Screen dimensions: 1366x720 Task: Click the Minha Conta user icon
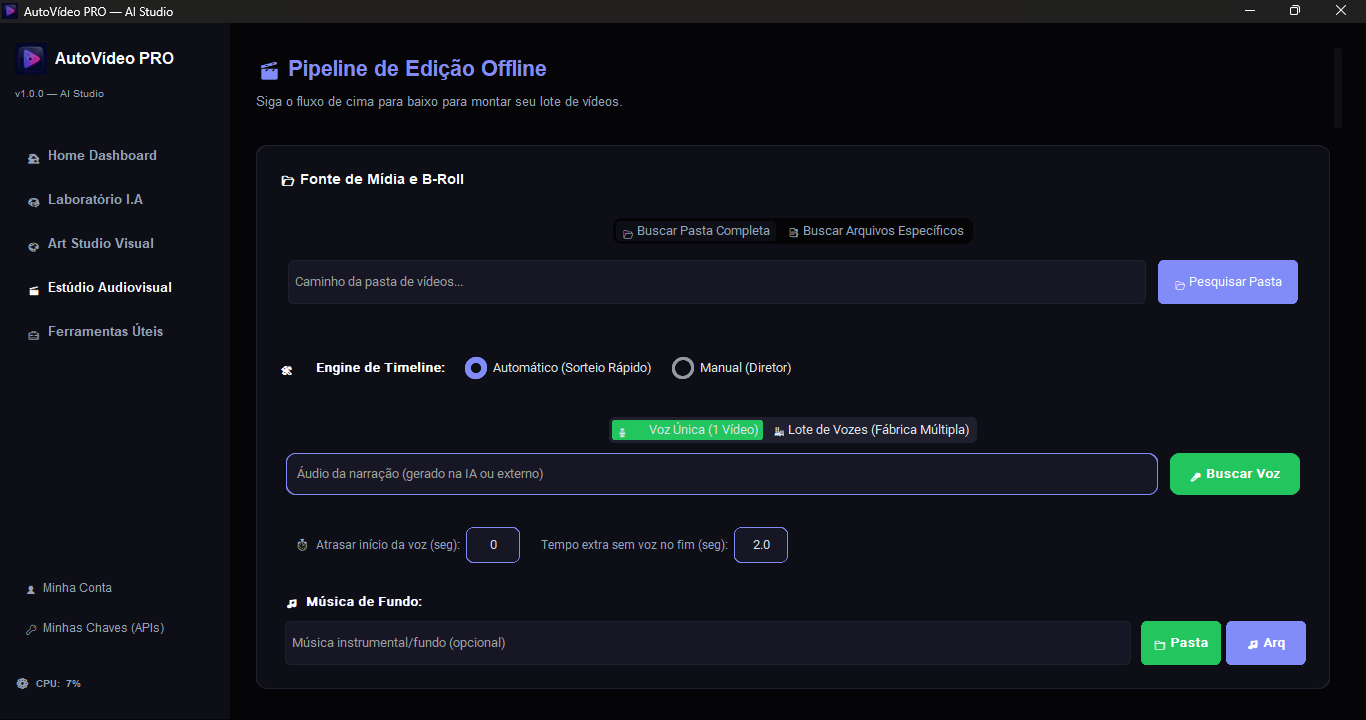click(x=31, y=589)
